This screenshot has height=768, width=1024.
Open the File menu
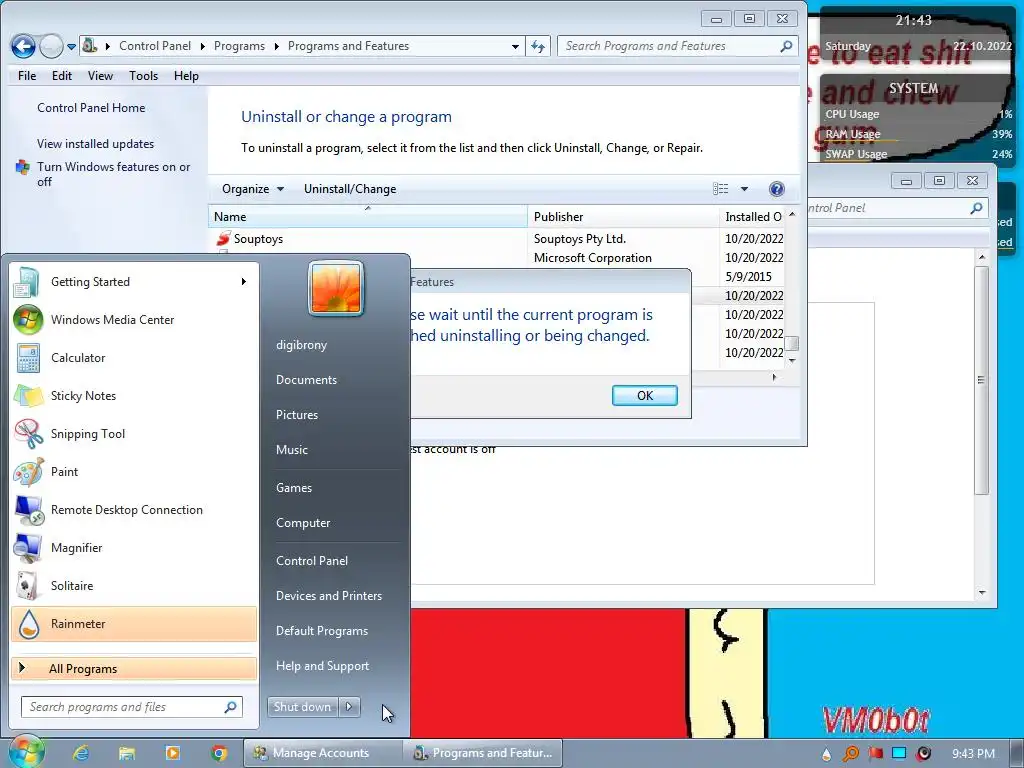pyautogui.click(x=27, y=76)
